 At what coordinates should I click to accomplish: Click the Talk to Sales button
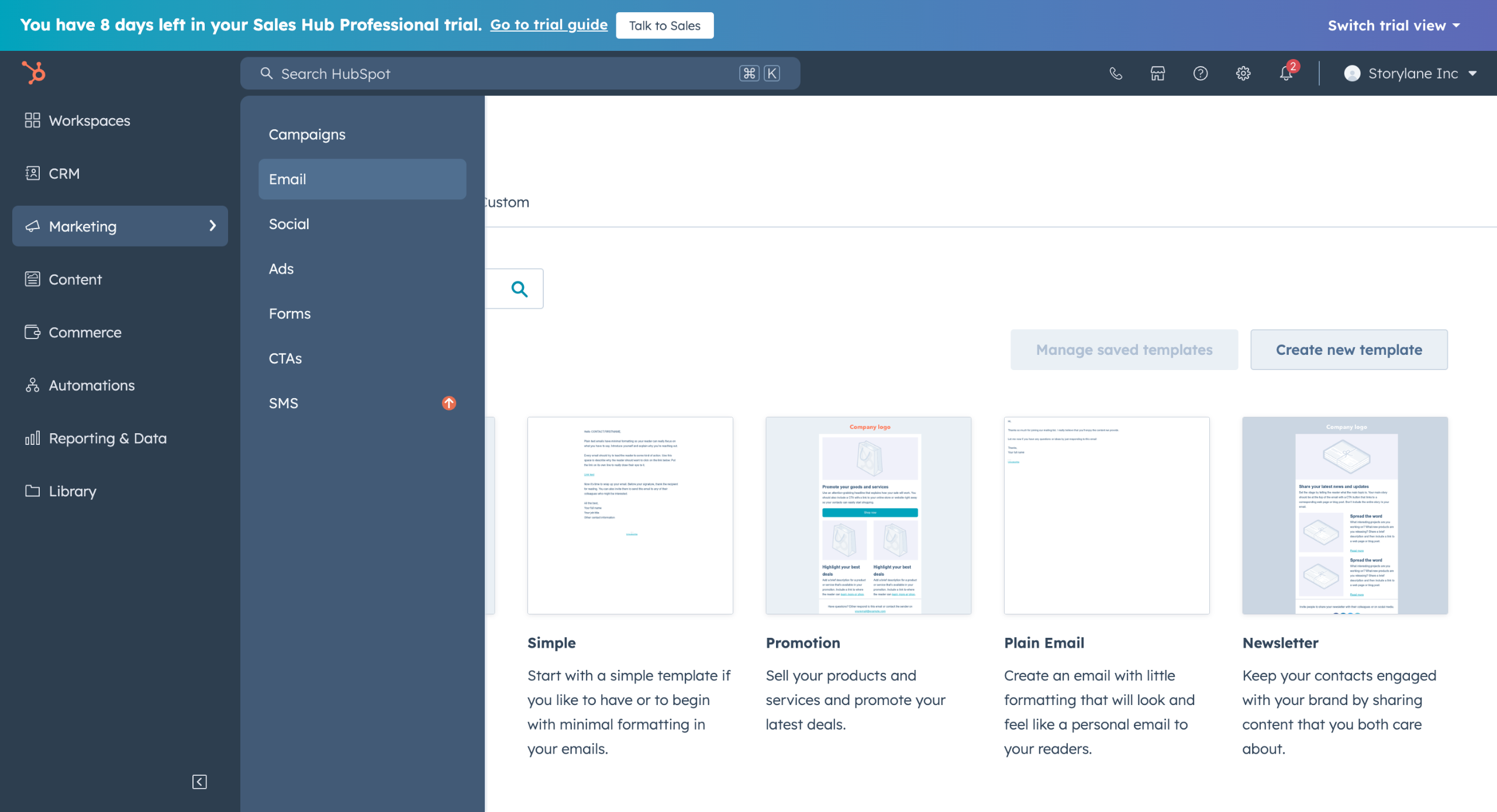point(664,25)
